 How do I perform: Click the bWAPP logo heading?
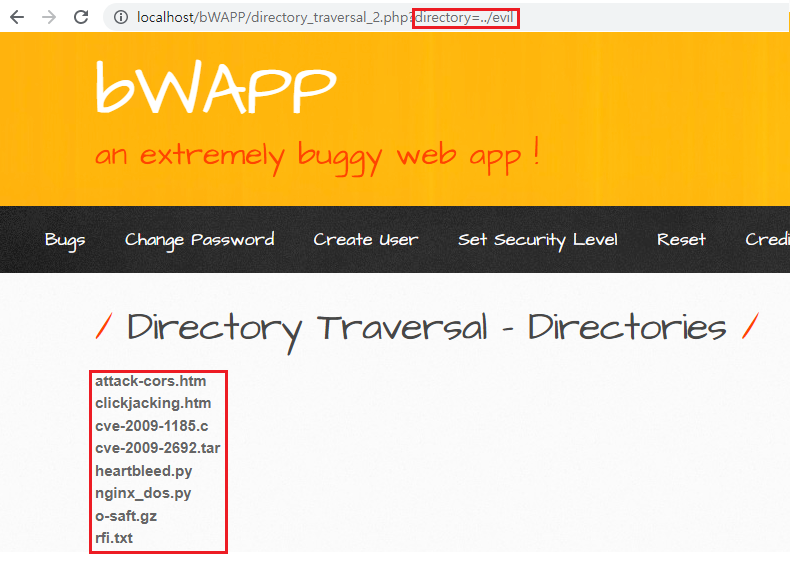216,87
